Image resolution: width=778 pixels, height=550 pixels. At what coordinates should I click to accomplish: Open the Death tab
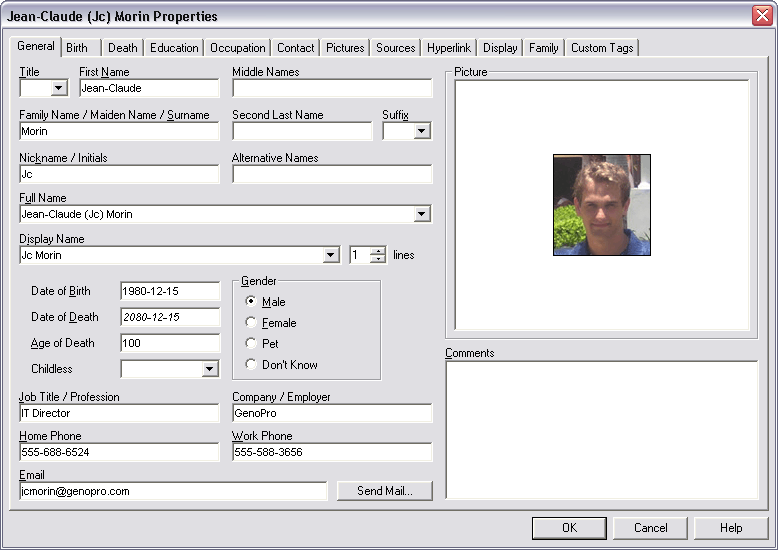pos(123,48)
